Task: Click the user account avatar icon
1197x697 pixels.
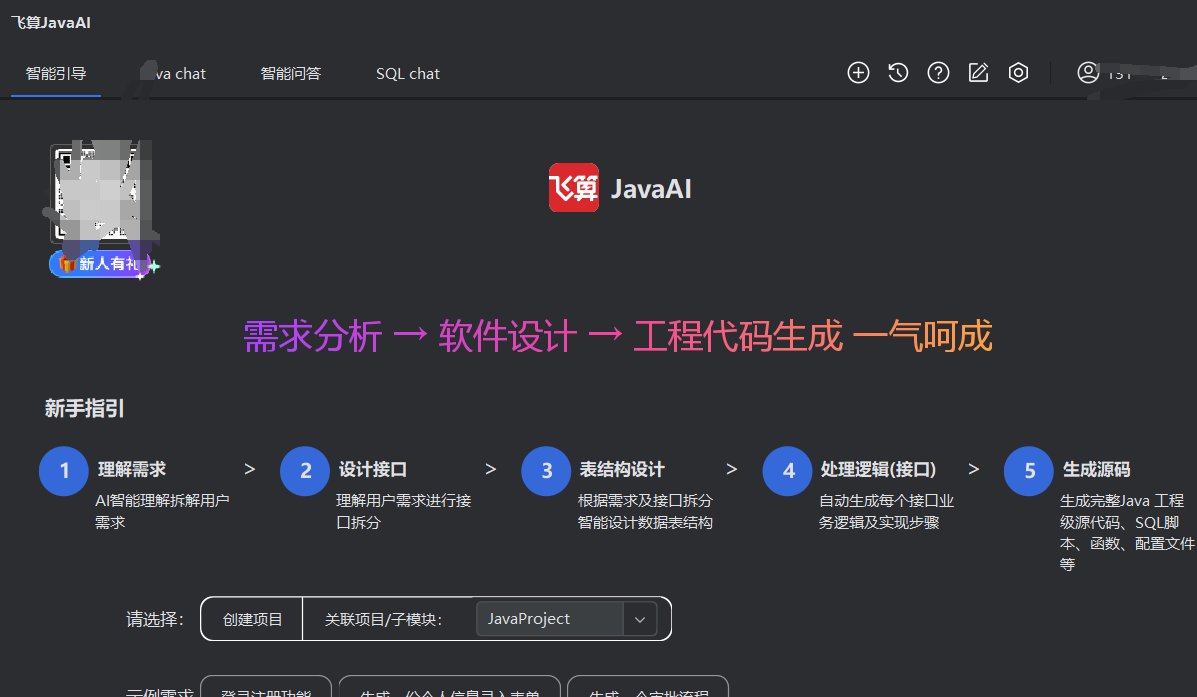Action: 1088,73
